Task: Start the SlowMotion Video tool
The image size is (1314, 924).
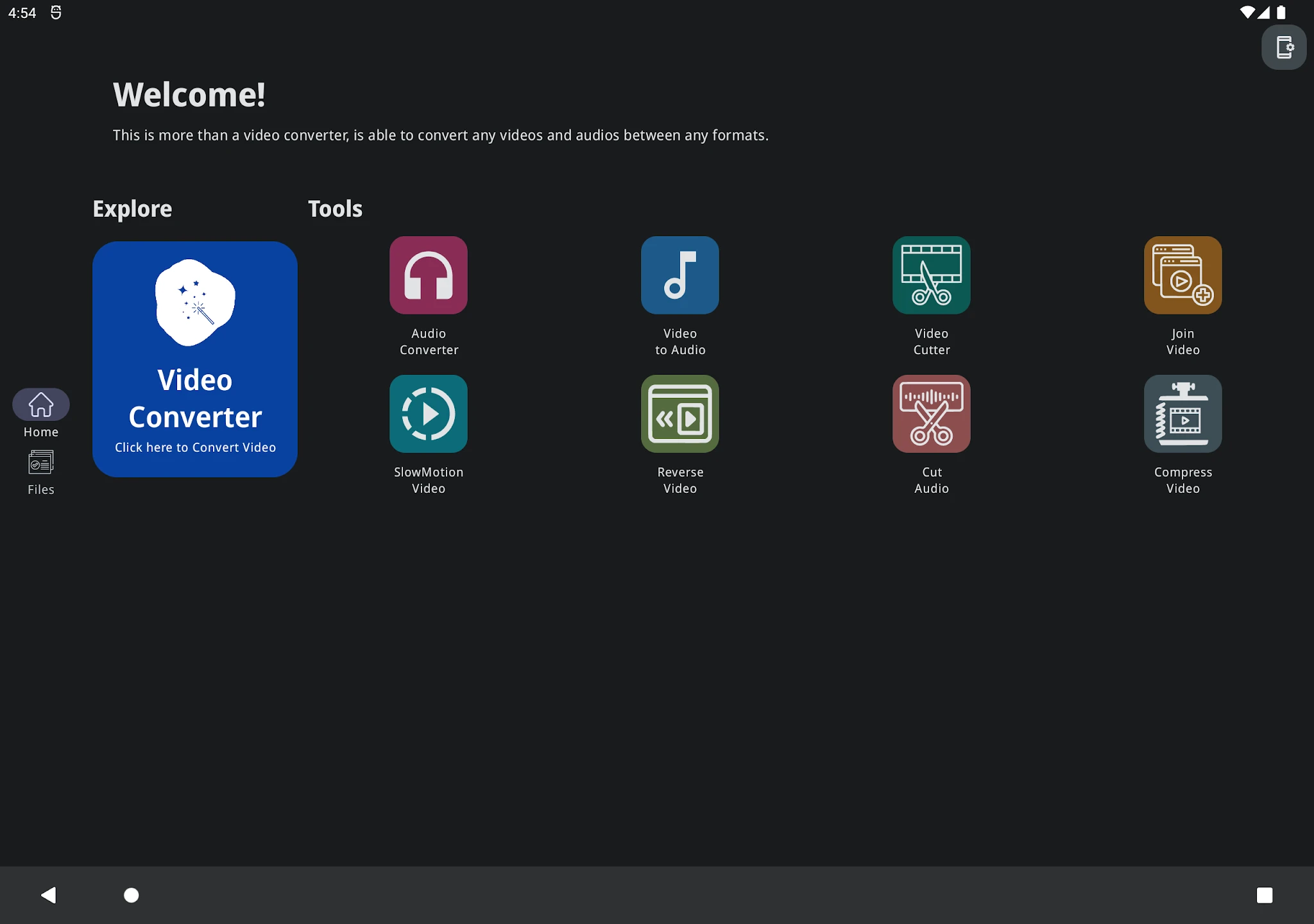Action: [x=429, y=414]
